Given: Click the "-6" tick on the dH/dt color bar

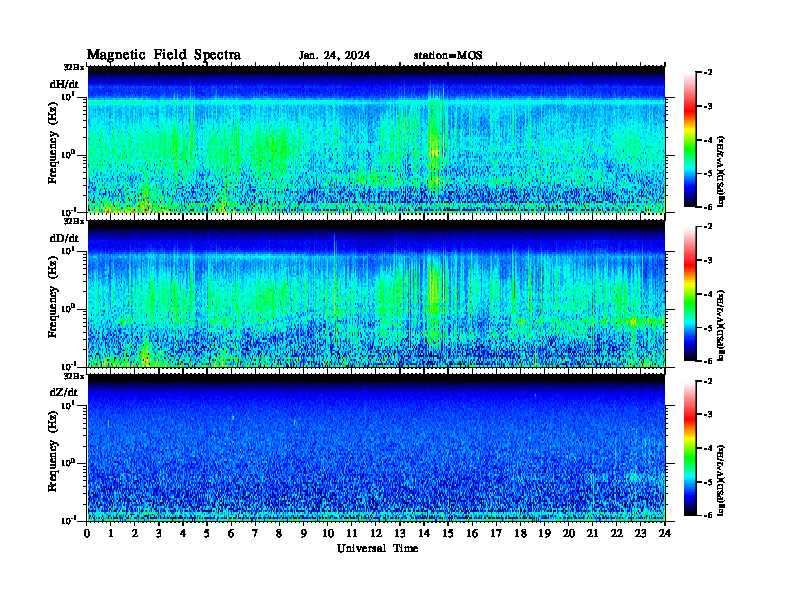Looking at the screenshot, I should tap(707, 207).
